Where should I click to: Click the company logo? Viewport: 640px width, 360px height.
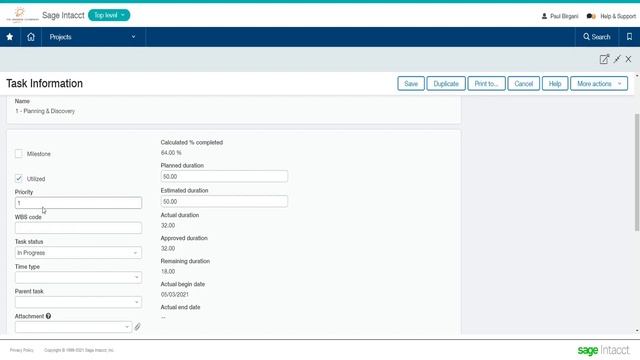22,16
